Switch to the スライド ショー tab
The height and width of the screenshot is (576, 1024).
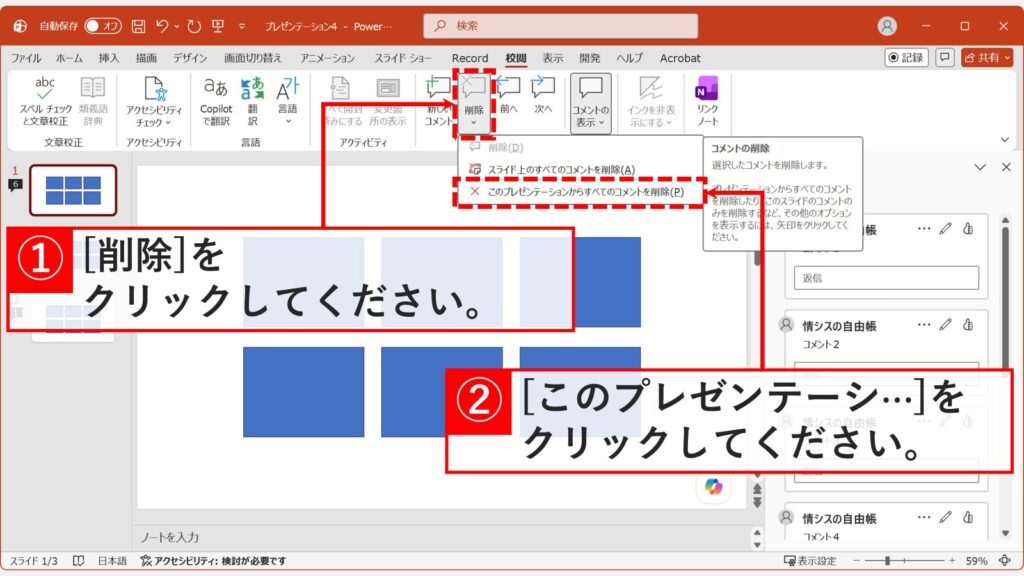tap(403, 58)
